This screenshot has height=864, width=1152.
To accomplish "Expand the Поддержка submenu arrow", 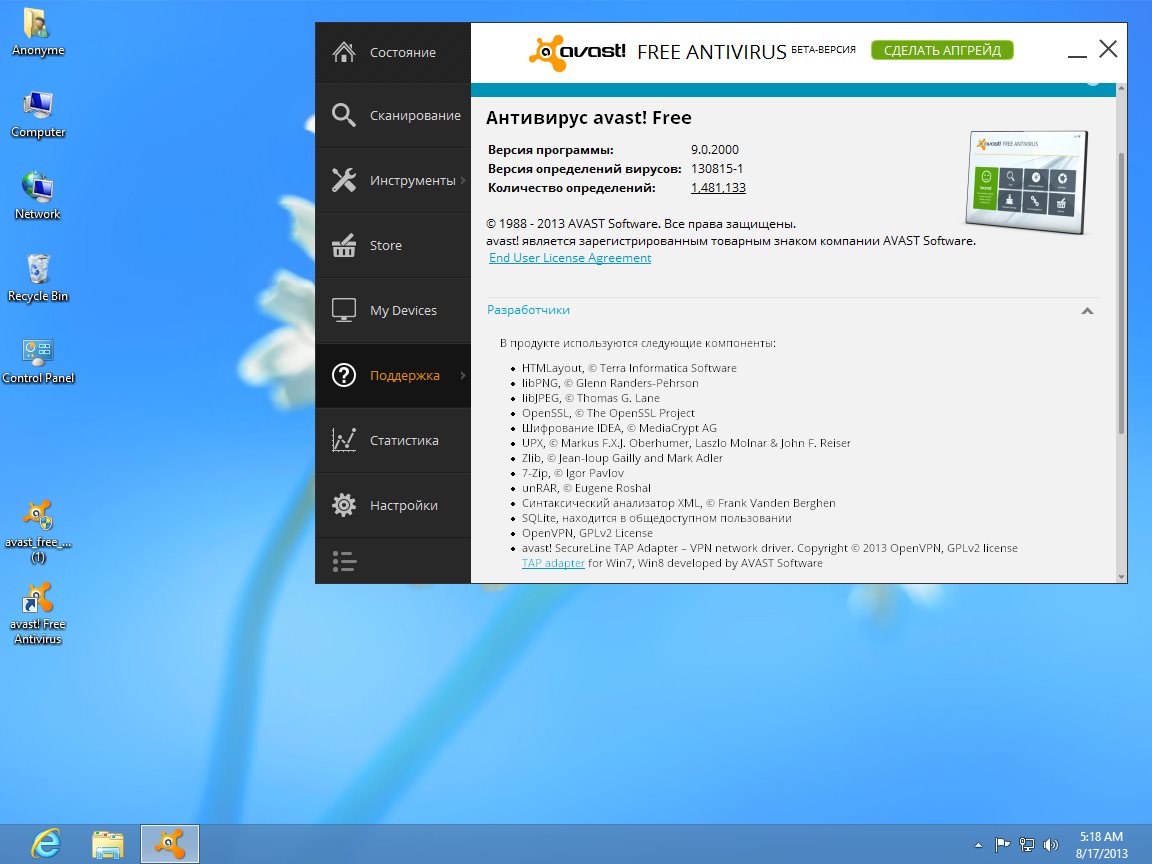I will pyautogui.click(x=463, y=375).
